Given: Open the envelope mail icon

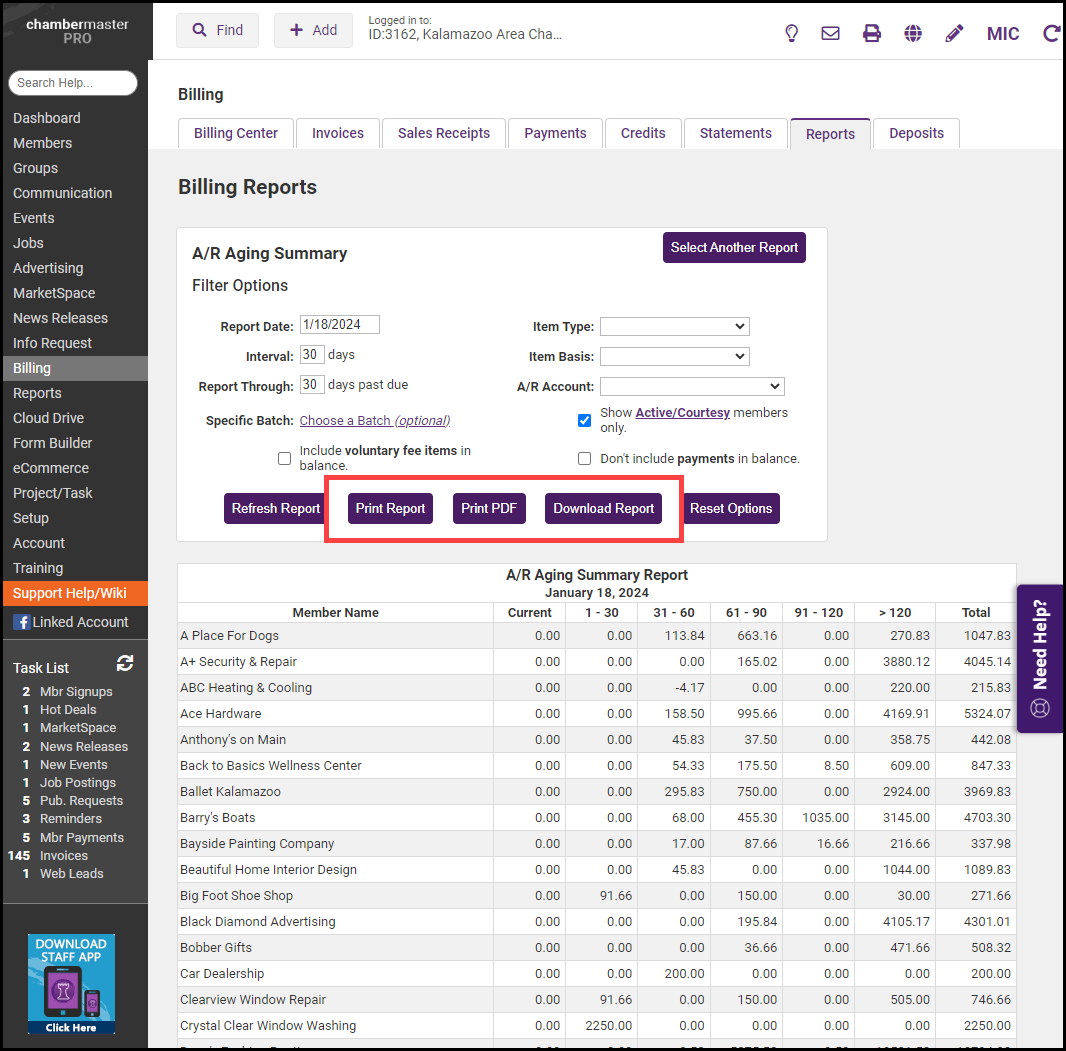Looking at the screenshot, I should tap(830, 33).
